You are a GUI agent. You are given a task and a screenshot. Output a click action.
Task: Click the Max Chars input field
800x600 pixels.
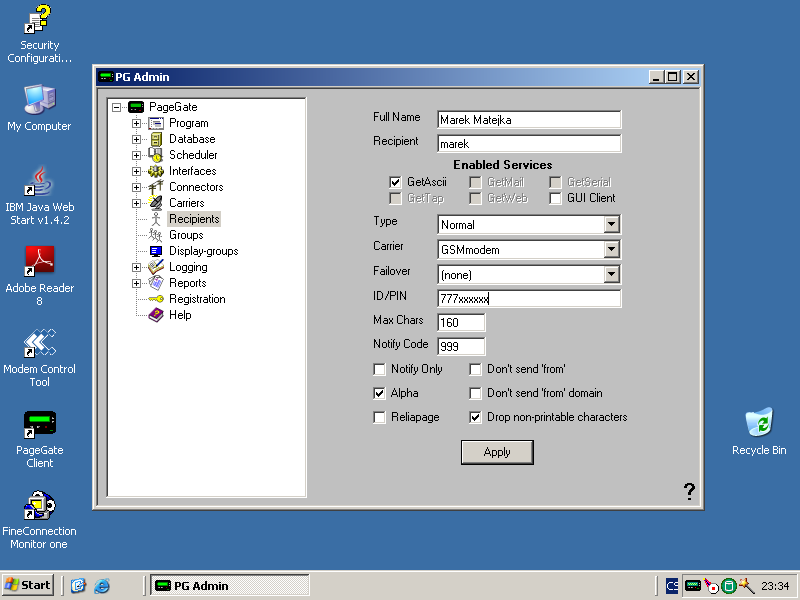461,322
